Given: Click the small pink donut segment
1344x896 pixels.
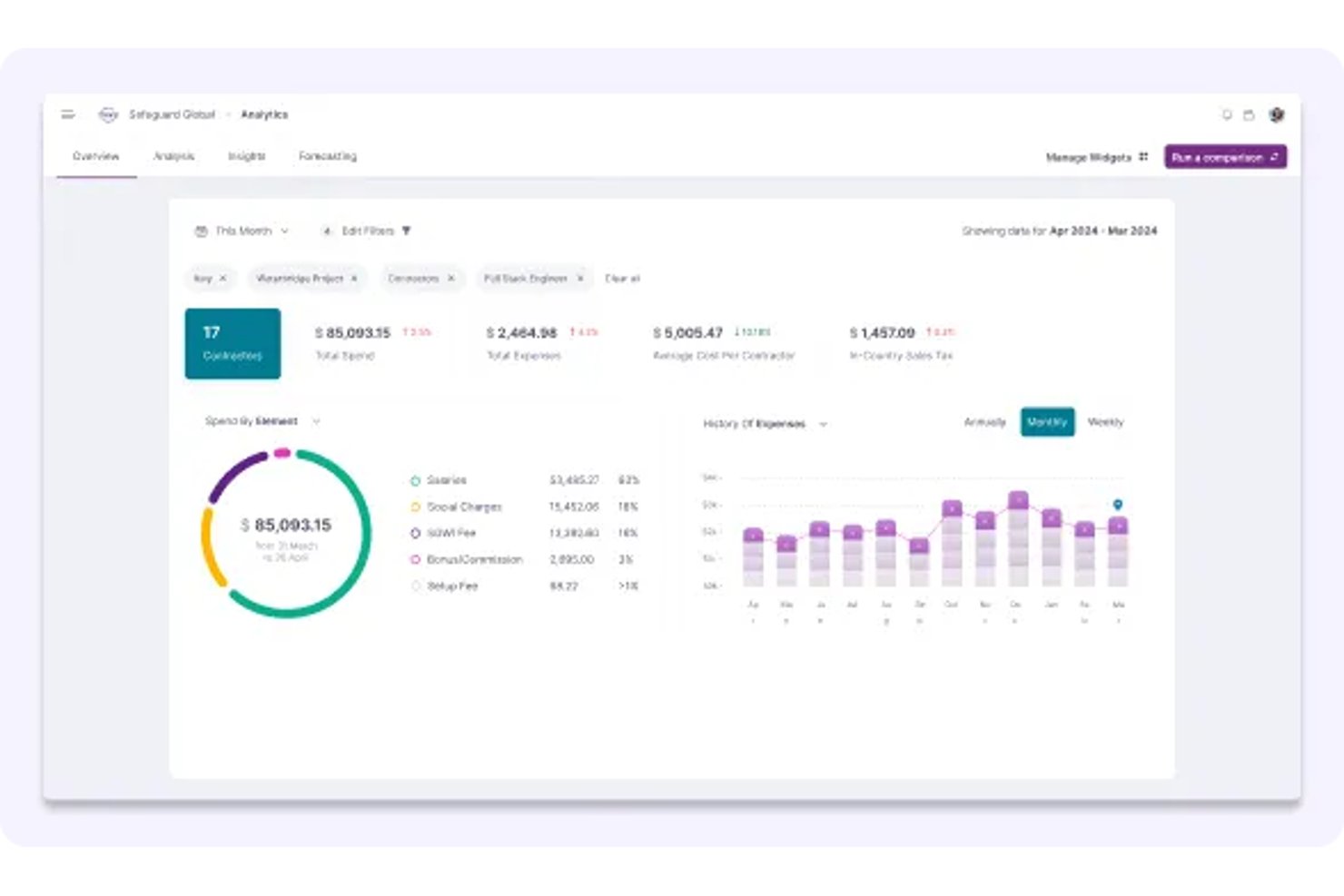Looking at the screenshot, I should [x=282, y=452].
